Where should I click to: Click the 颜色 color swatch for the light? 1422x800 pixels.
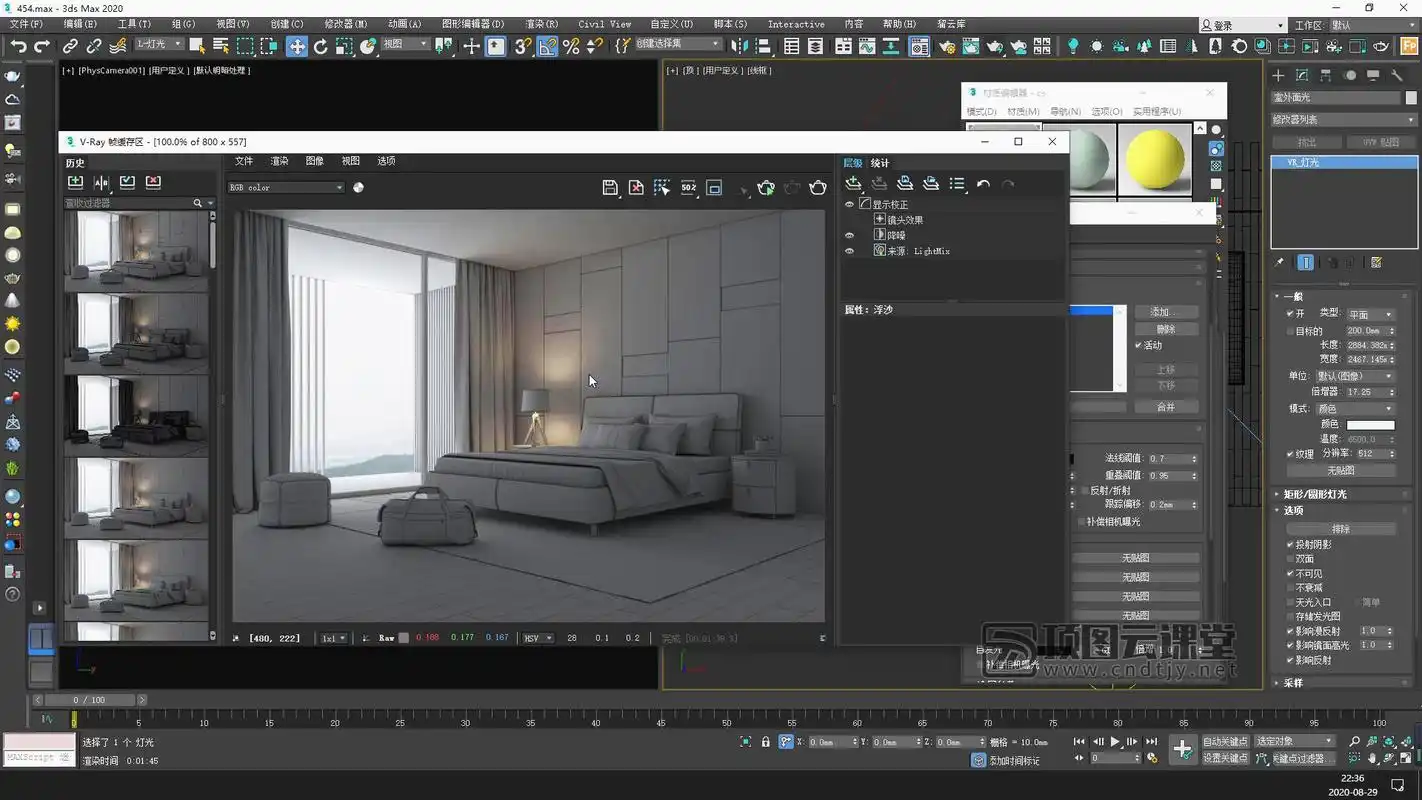click(1372, 426)
